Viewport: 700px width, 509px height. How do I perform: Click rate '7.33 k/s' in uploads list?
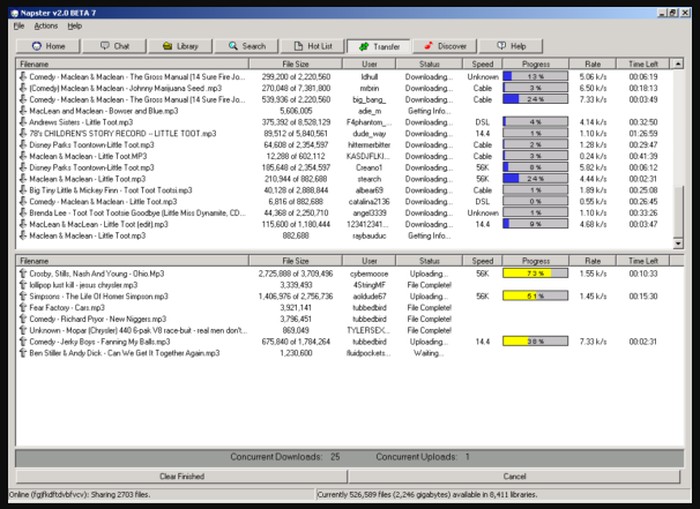[x=592, y=342]
